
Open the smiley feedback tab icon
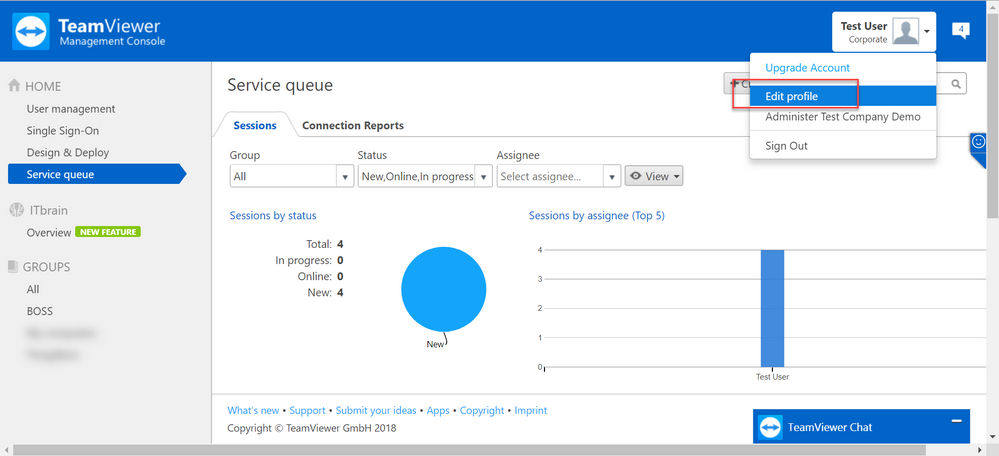978,142
